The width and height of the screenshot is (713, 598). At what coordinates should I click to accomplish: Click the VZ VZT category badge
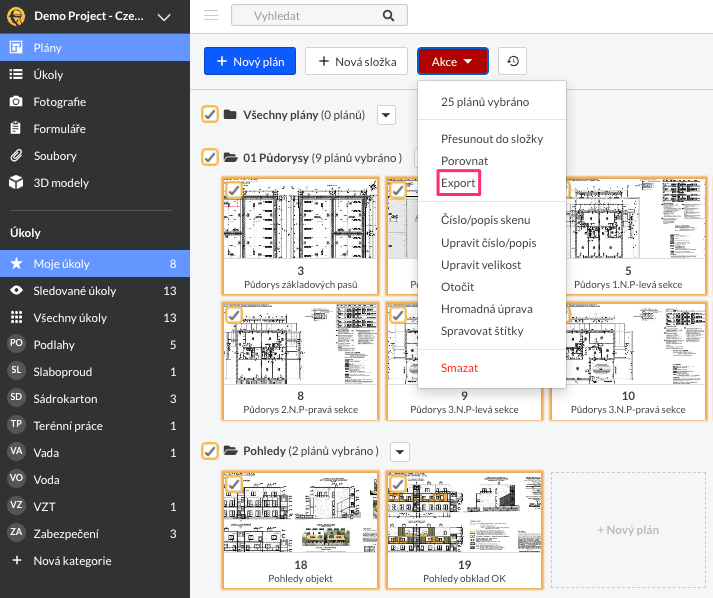point(16,505)
